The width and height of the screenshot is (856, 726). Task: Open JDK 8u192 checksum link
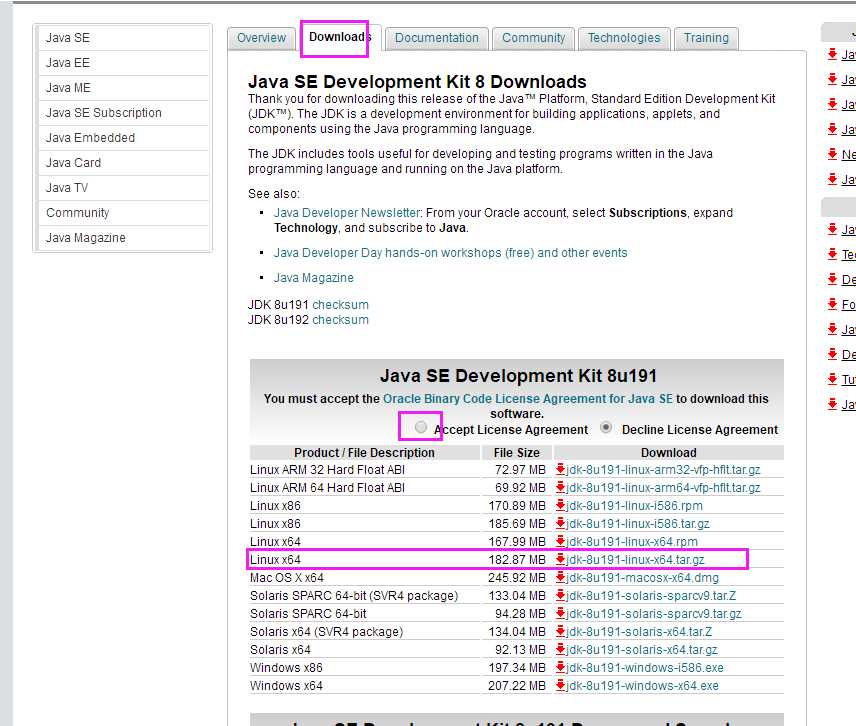pos(340,320)
